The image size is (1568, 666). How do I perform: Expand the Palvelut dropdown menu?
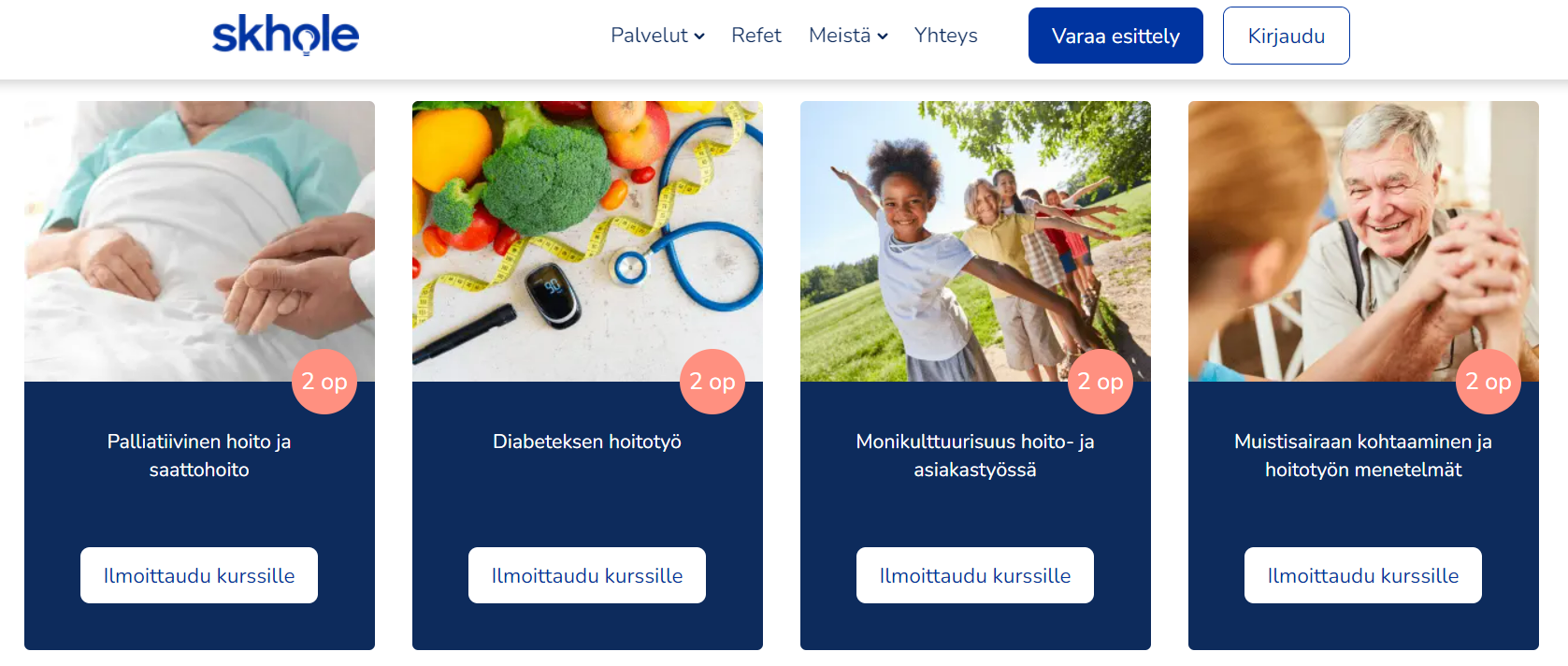pos(657,36)
